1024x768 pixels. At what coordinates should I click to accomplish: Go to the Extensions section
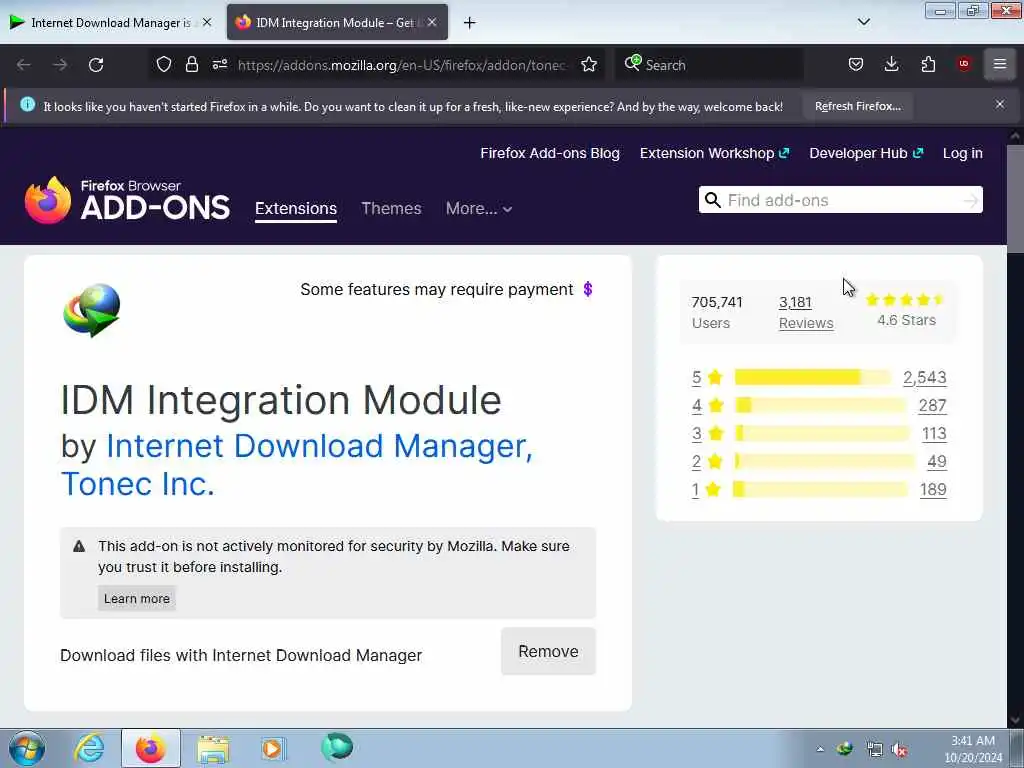296,208
